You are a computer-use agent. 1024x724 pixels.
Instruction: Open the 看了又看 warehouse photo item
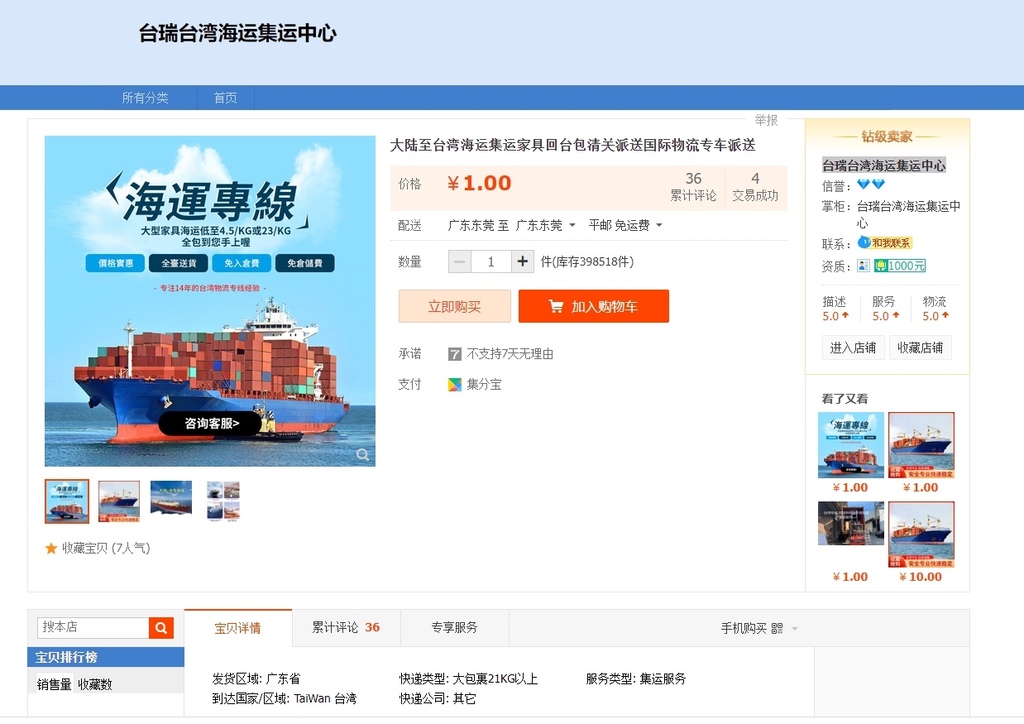coord(850,524)
